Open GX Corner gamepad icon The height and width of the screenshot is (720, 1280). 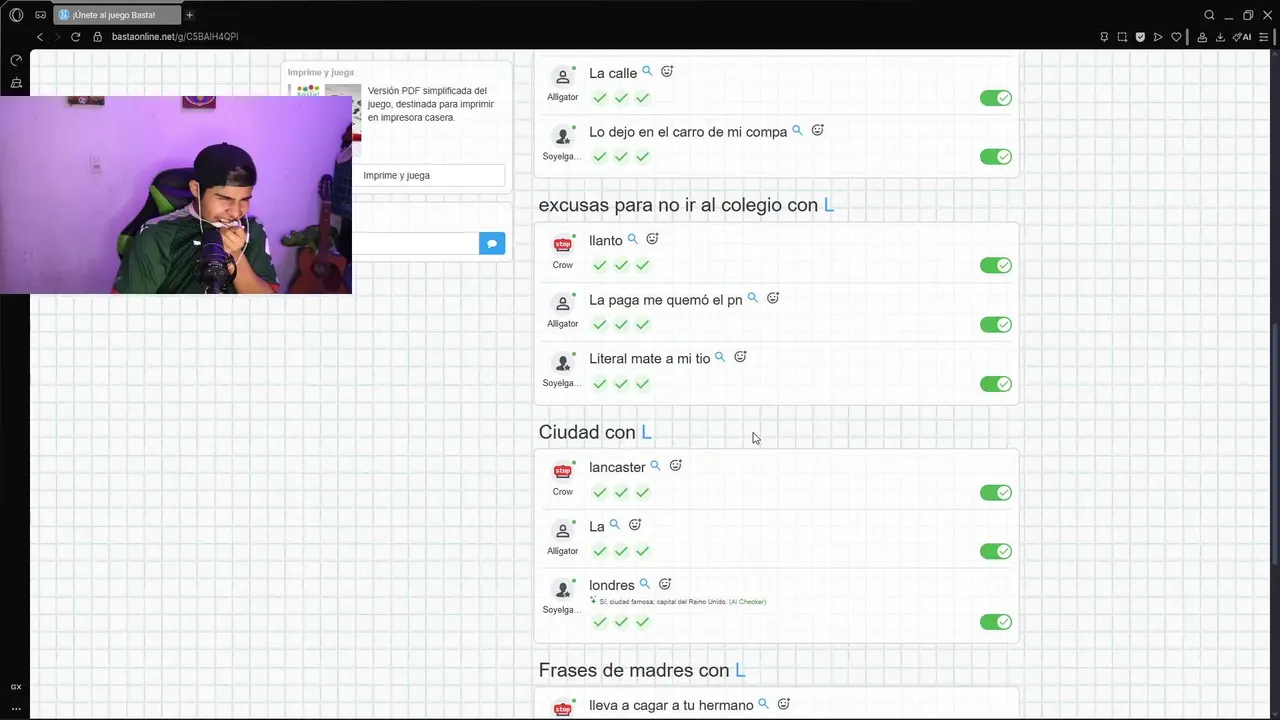coord(40,15)
